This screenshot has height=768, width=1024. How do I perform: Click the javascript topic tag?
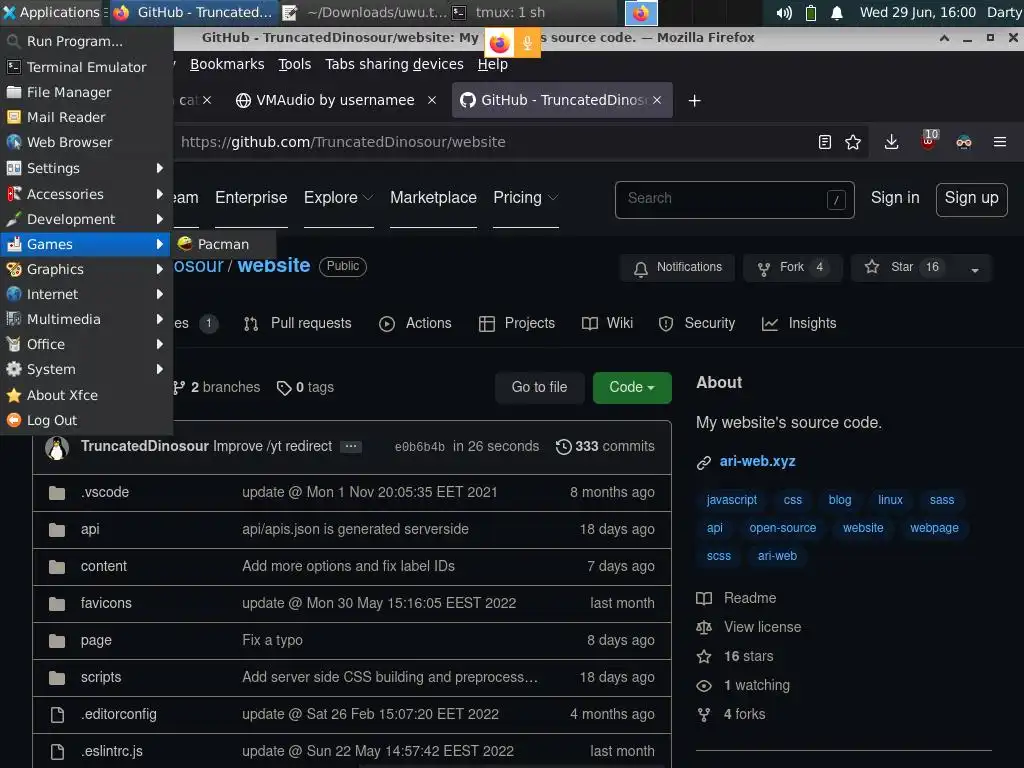pyautogui.click(x=731, y=500)
